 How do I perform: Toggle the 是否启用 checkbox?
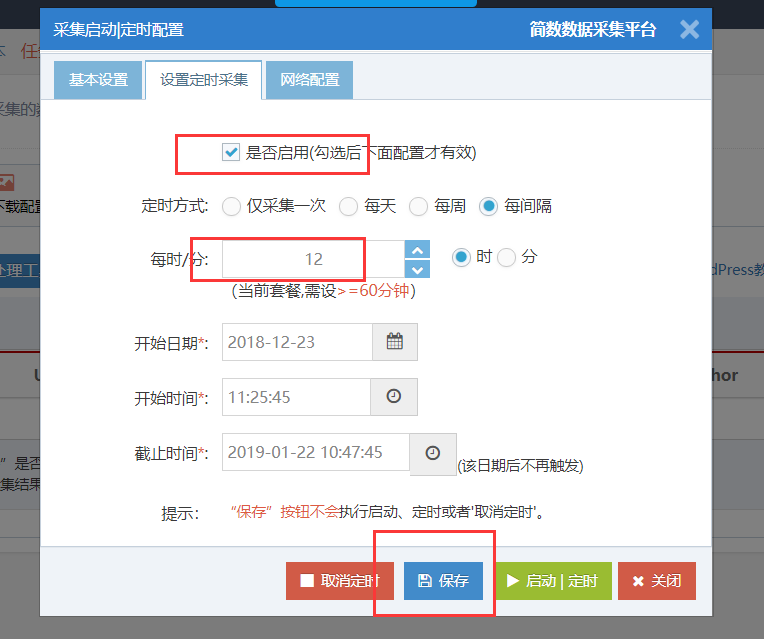230,152
